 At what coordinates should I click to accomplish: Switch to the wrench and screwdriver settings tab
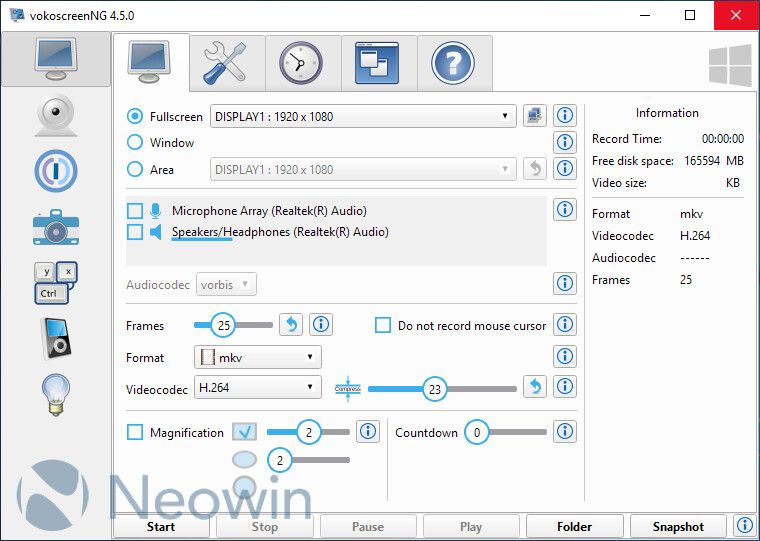pyautogui.click(x=227, y=63)
